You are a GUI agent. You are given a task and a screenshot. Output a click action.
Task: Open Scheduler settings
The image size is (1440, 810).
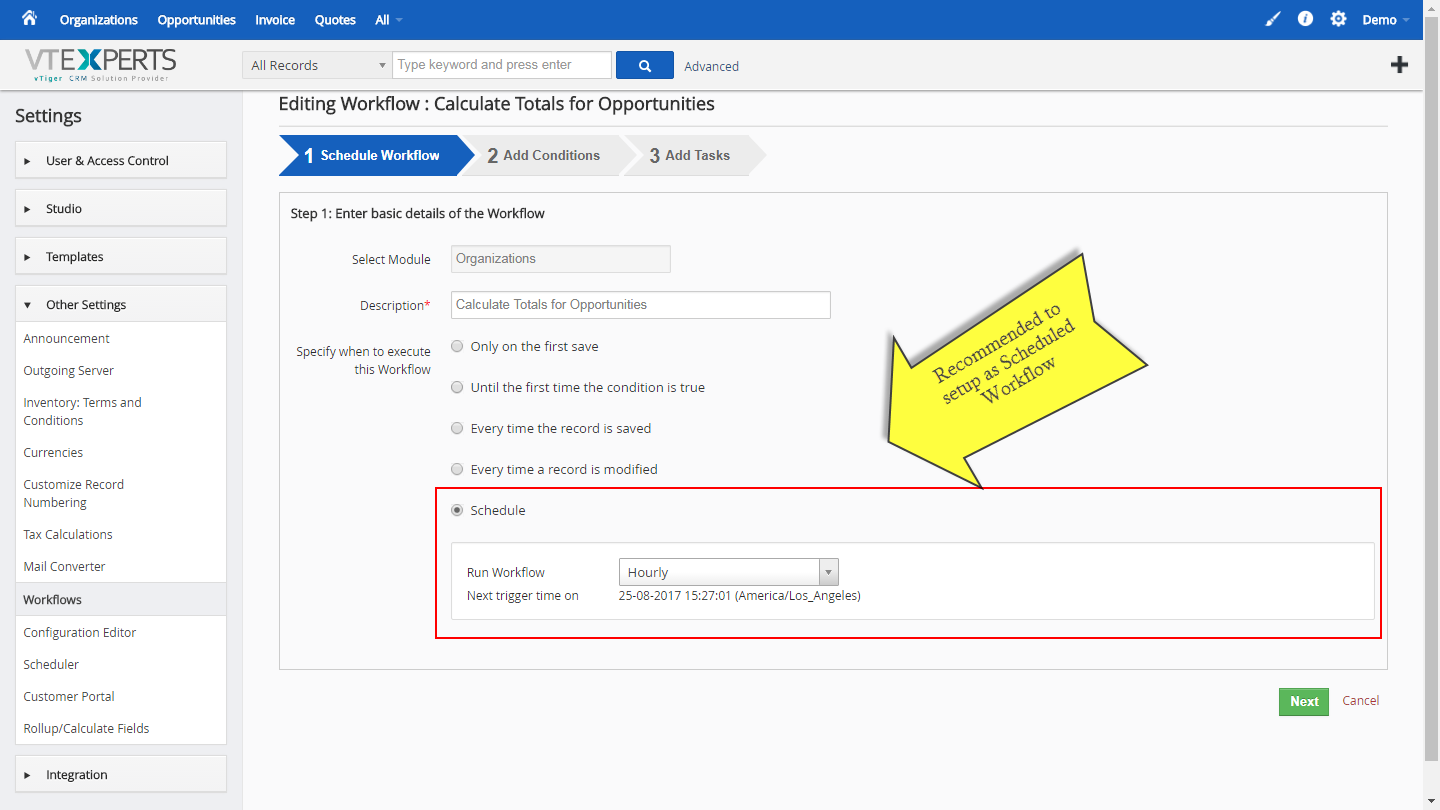(51, 664)
